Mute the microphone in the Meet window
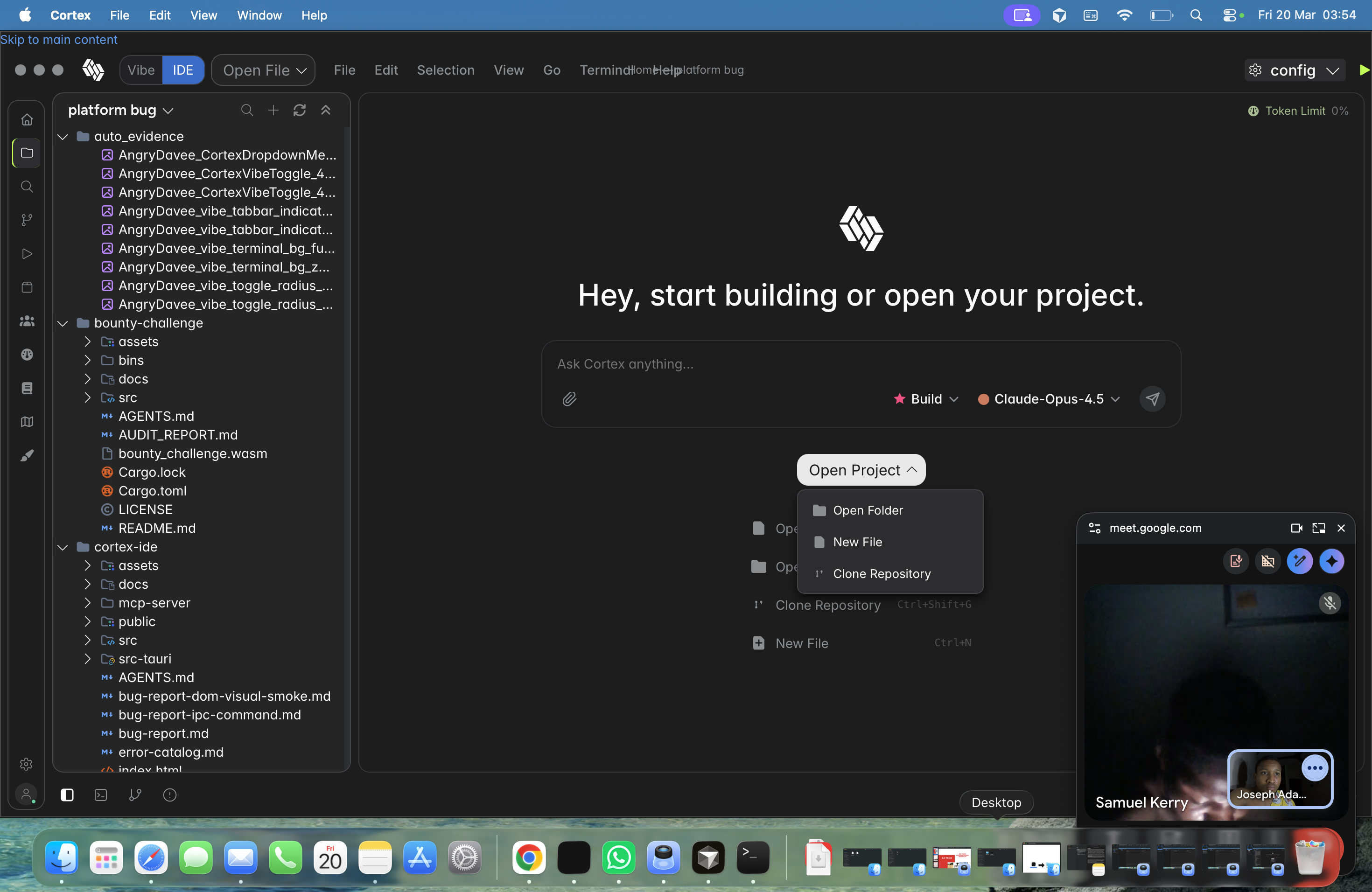The width and height of the screenshot is (1372, 892). pos(1330,603)
